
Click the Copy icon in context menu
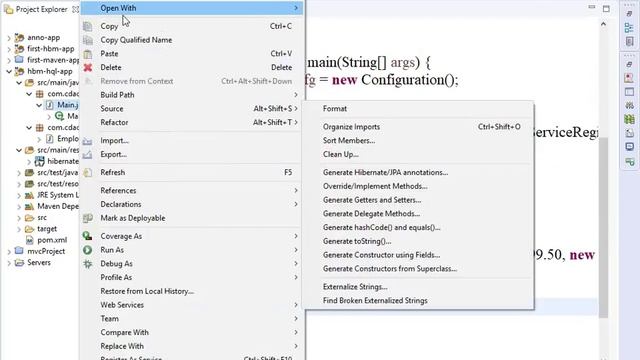pos(87,26)
